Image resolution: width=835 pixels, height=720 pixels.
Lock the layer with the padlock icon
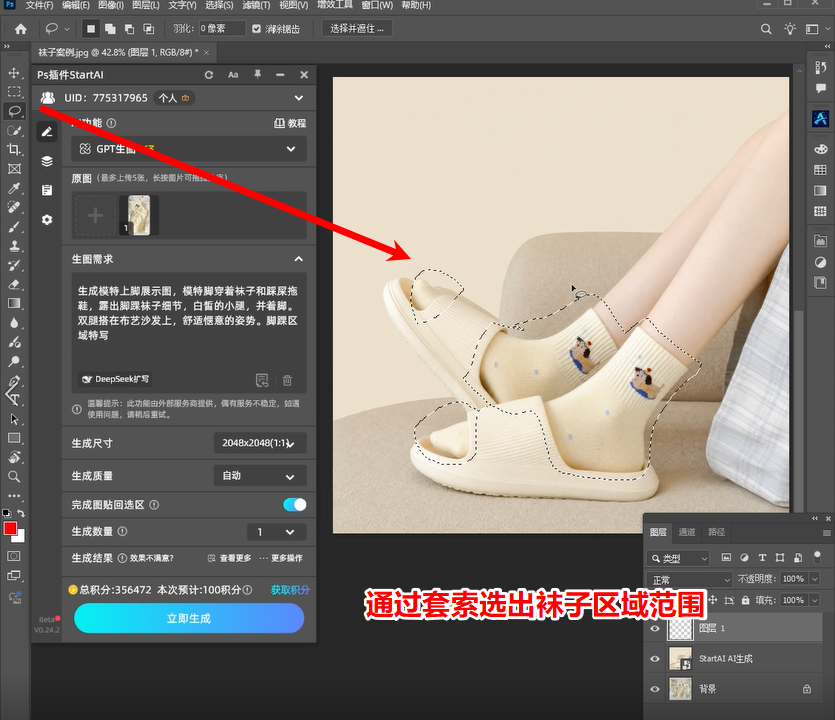[x=746, y=600]
